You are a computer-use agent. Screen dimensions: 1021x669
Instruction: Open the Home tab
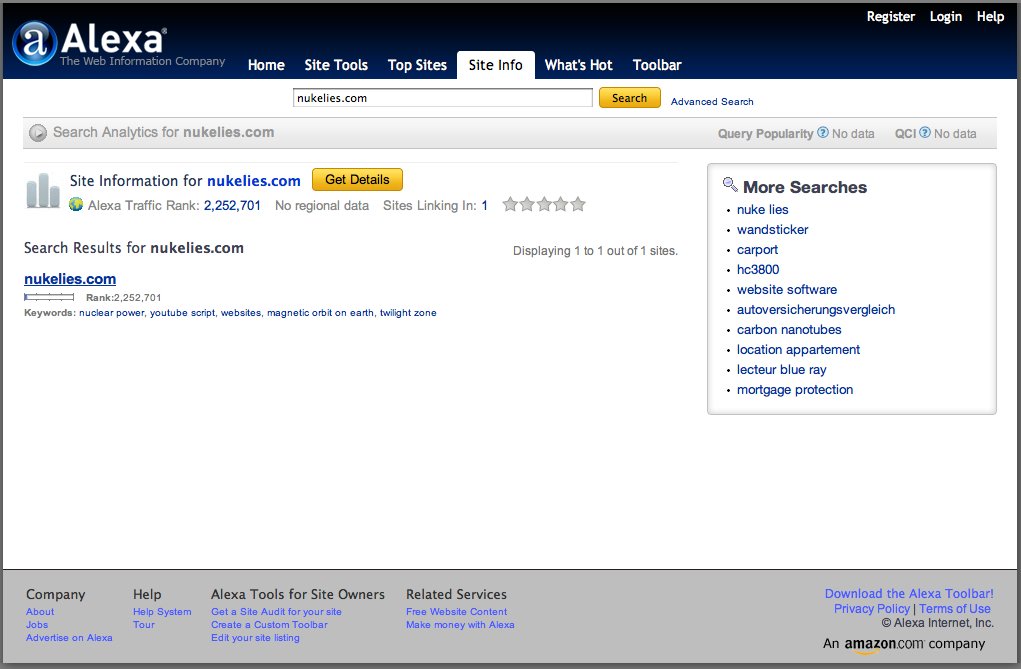coord(266,65)
